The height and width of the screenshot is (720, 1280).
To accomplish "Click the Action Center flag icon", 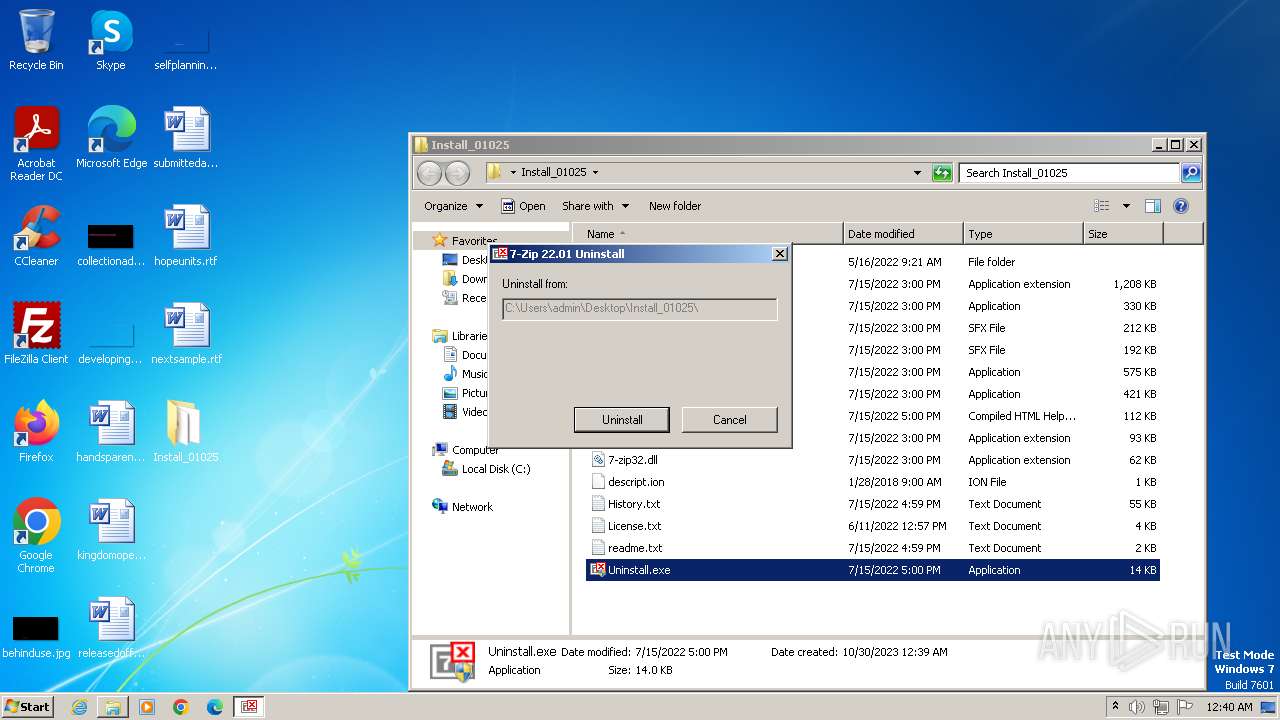I will 1186,707.
